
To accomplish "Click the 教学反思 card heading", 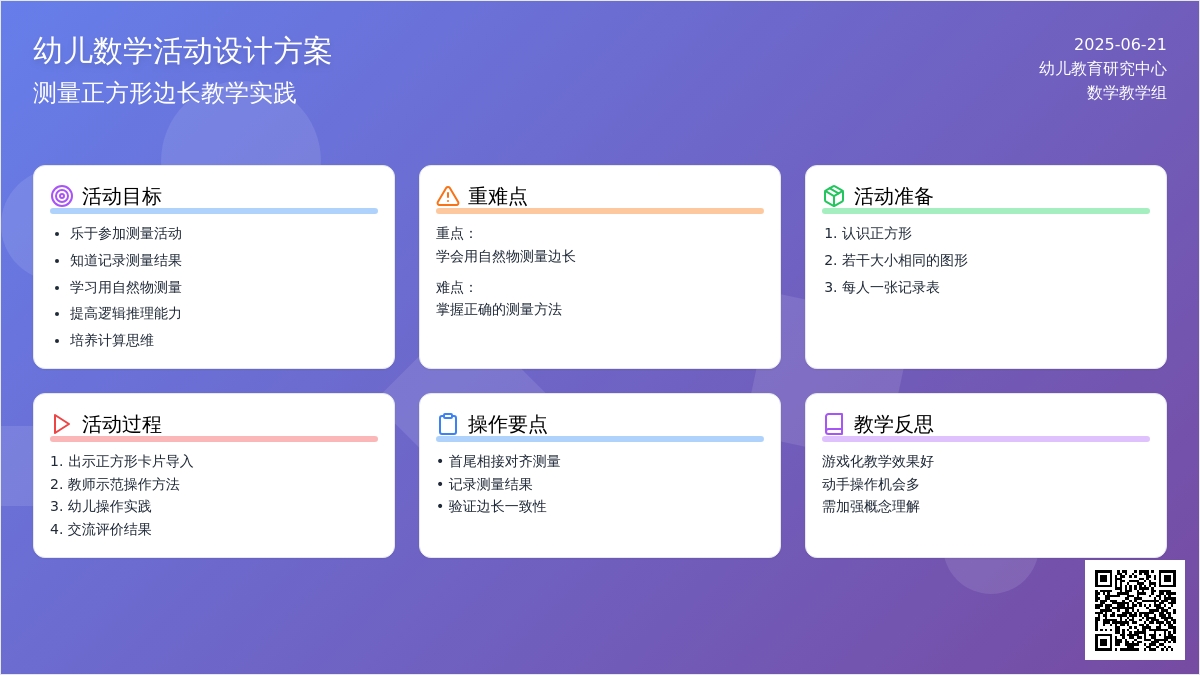I will (894, 424).
